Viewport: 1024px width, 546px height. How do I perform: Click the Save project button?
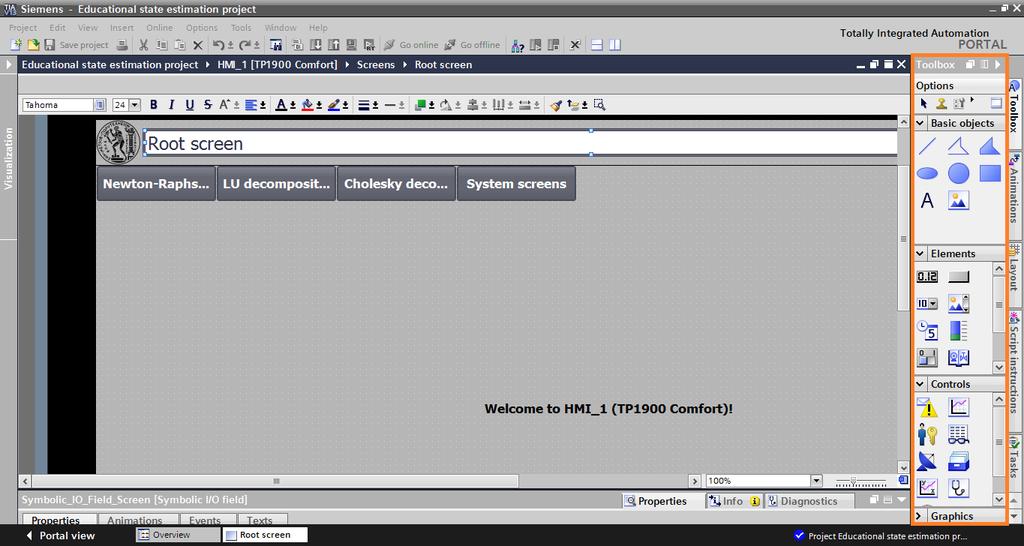click(x=76, y=45)
